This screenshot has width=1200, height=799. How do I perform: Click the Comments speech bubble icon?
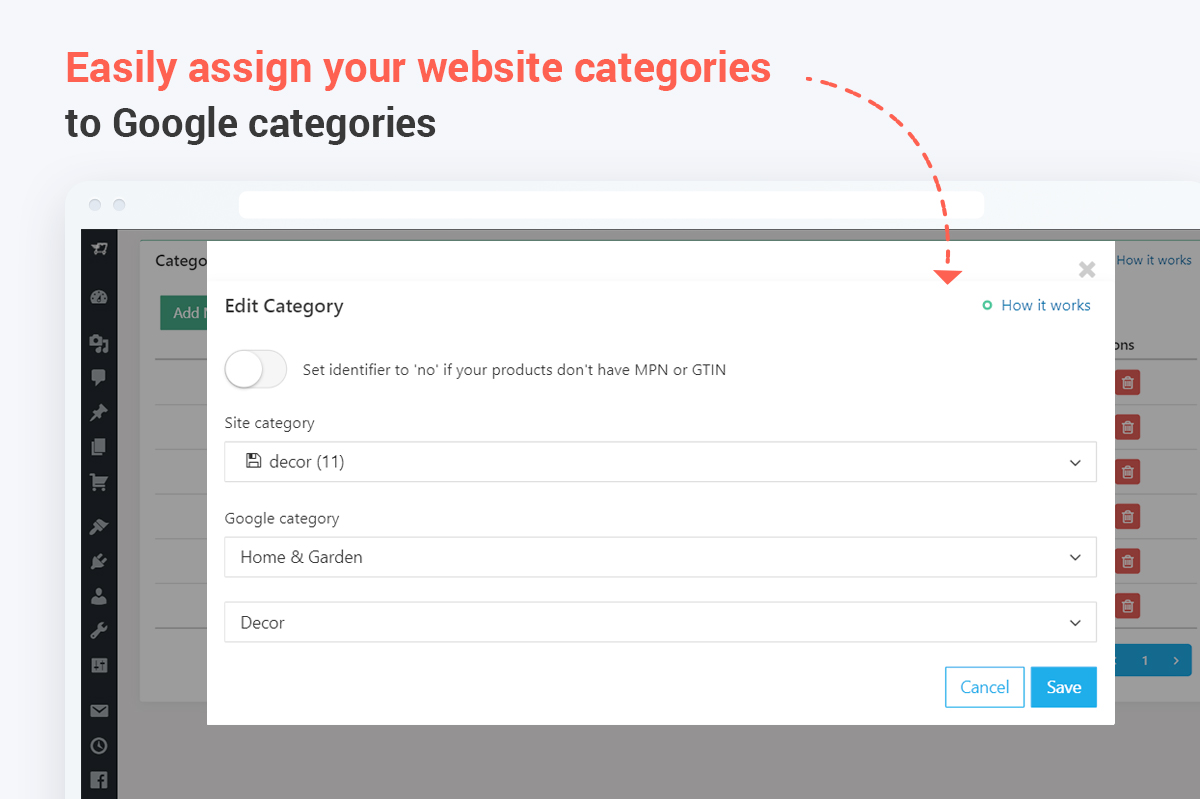click(98, 378)
